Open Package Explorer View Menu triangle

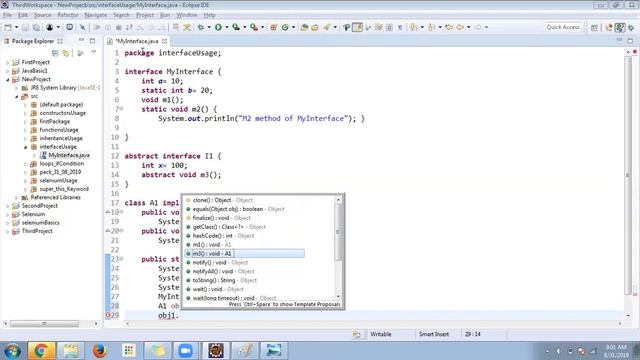coord(93,53)
